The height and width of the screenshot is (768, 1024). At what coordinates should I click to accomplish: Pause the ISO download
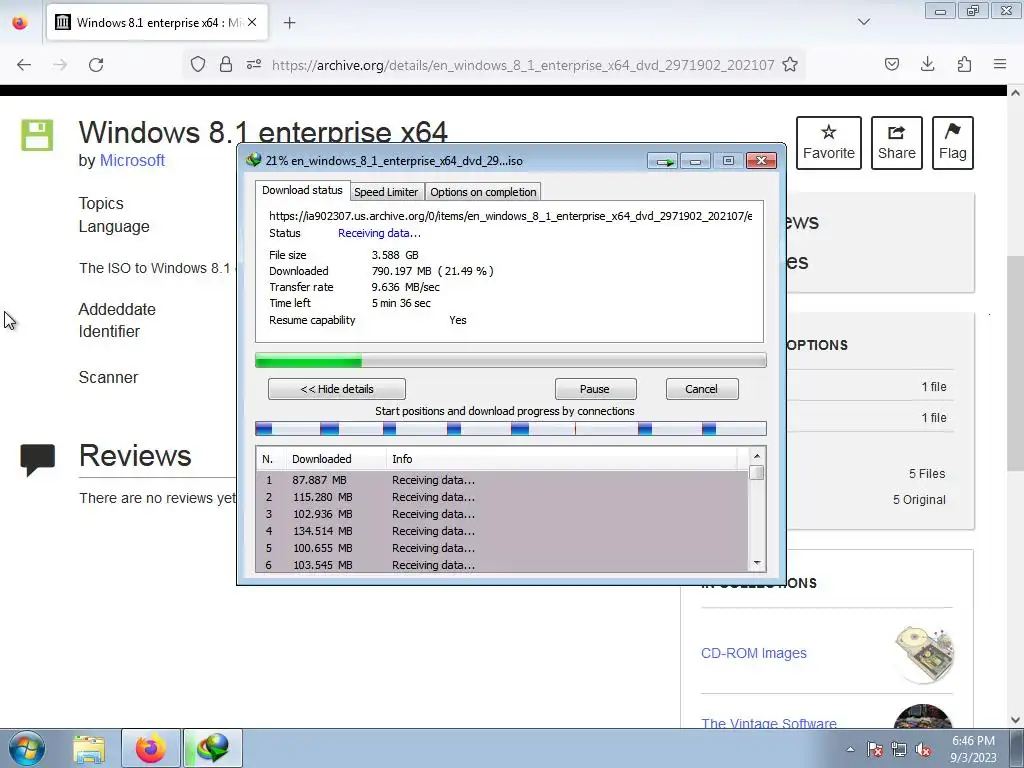pyautogui.click(x=595, y=389)
